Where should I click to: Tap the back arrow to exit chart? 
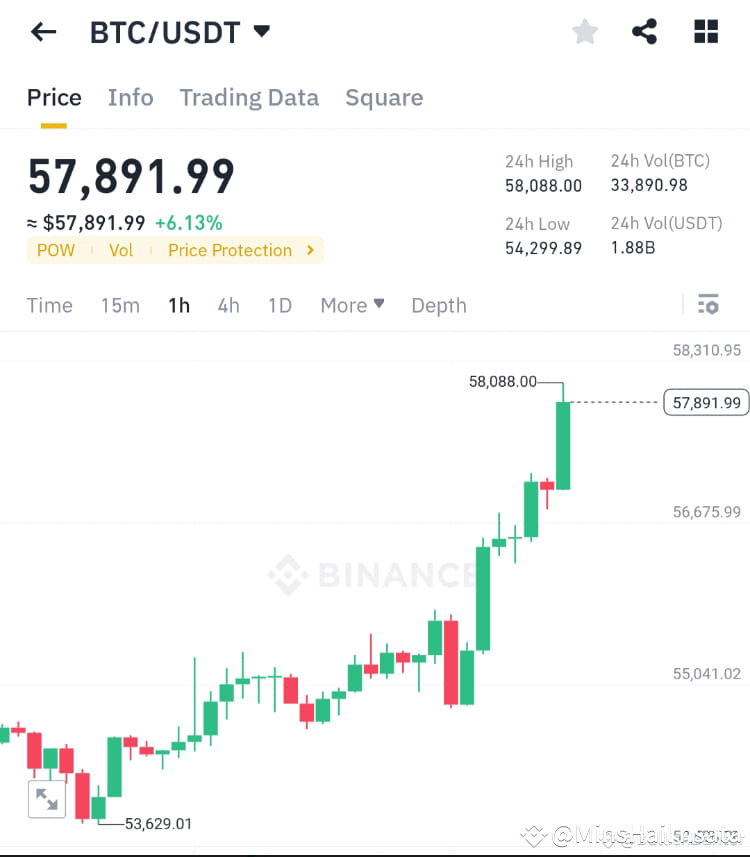coord(42,31)
